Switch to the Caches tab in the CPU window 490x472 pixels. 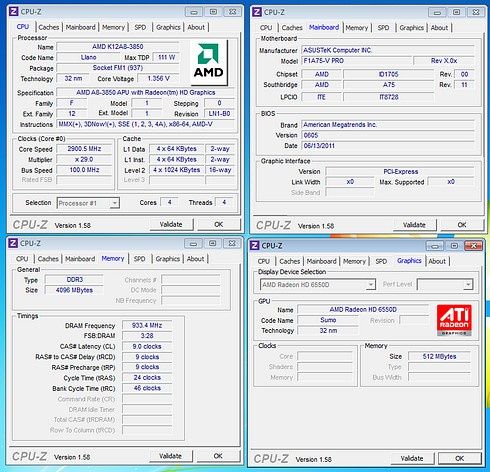49,27
